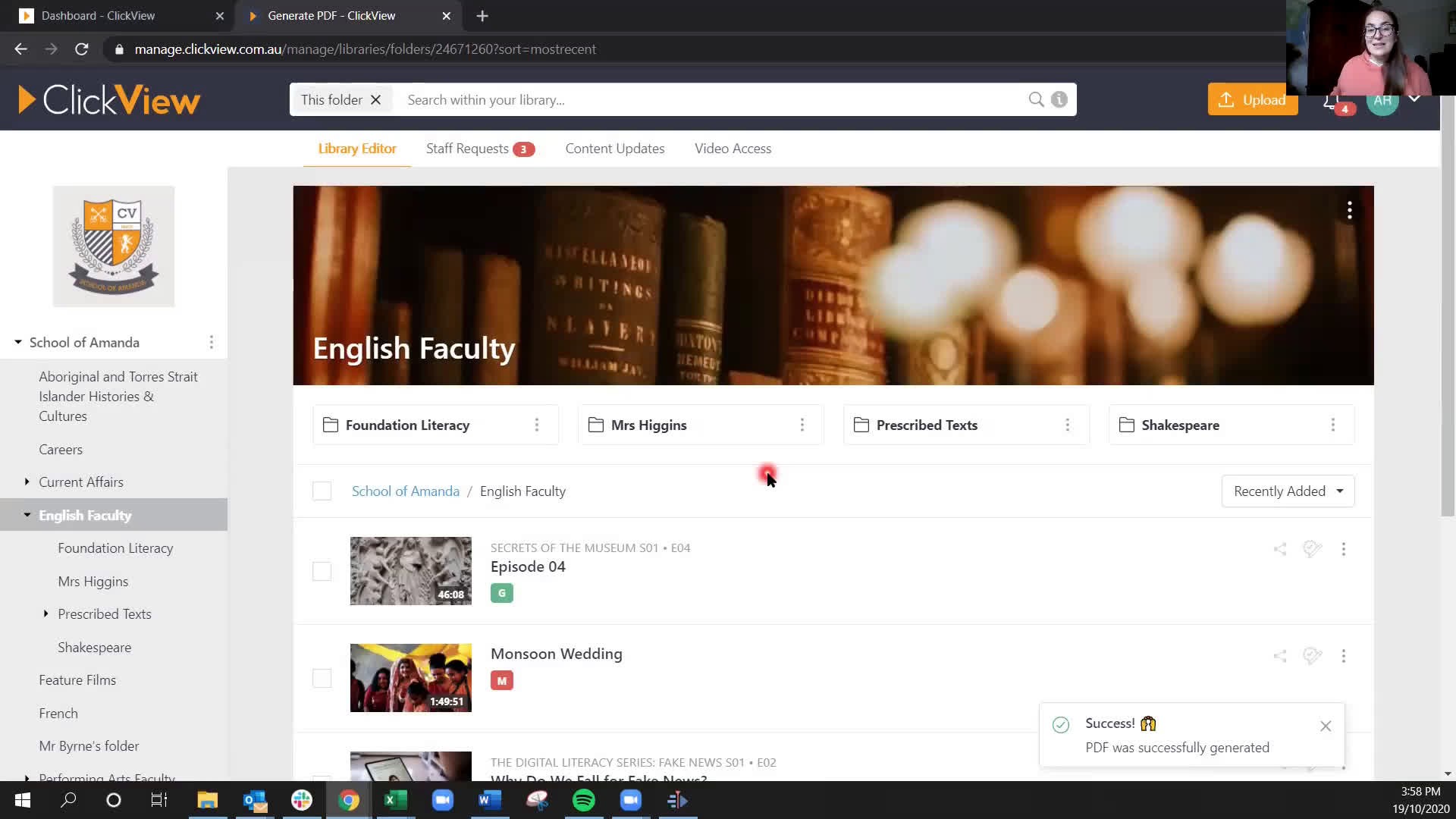Open three-dot menu for Mrs Higgins folder

click(802, 425)
